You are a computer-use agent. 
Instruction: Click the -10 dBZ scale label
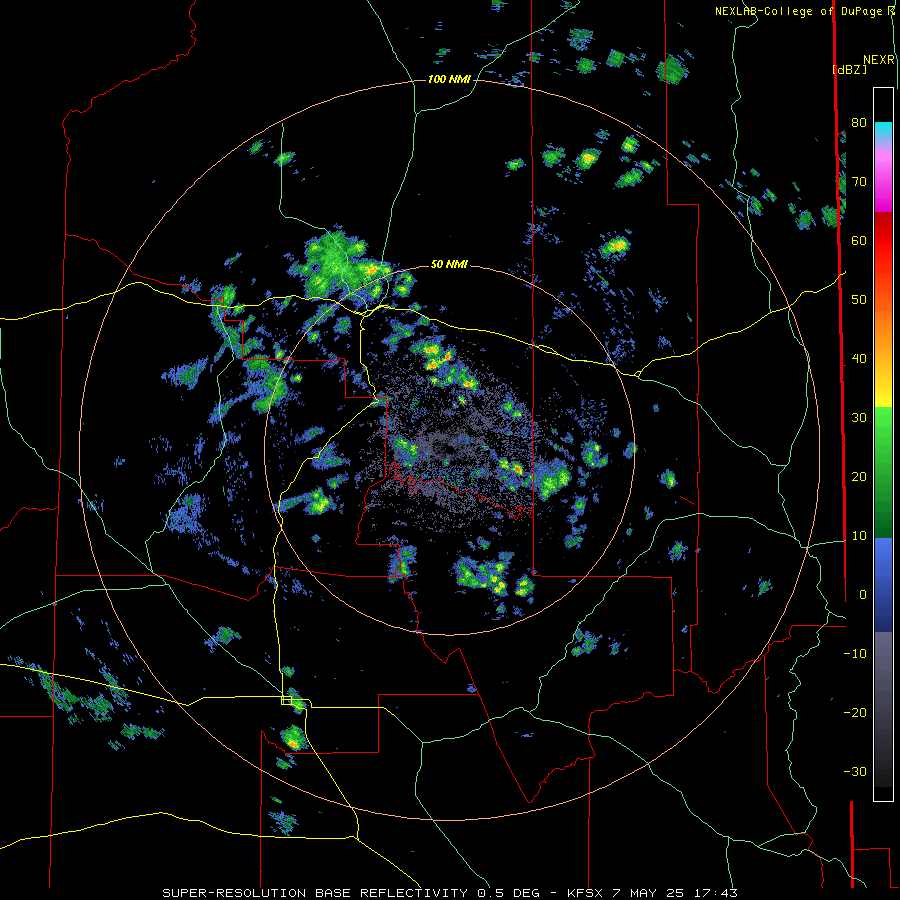point(855,654)
